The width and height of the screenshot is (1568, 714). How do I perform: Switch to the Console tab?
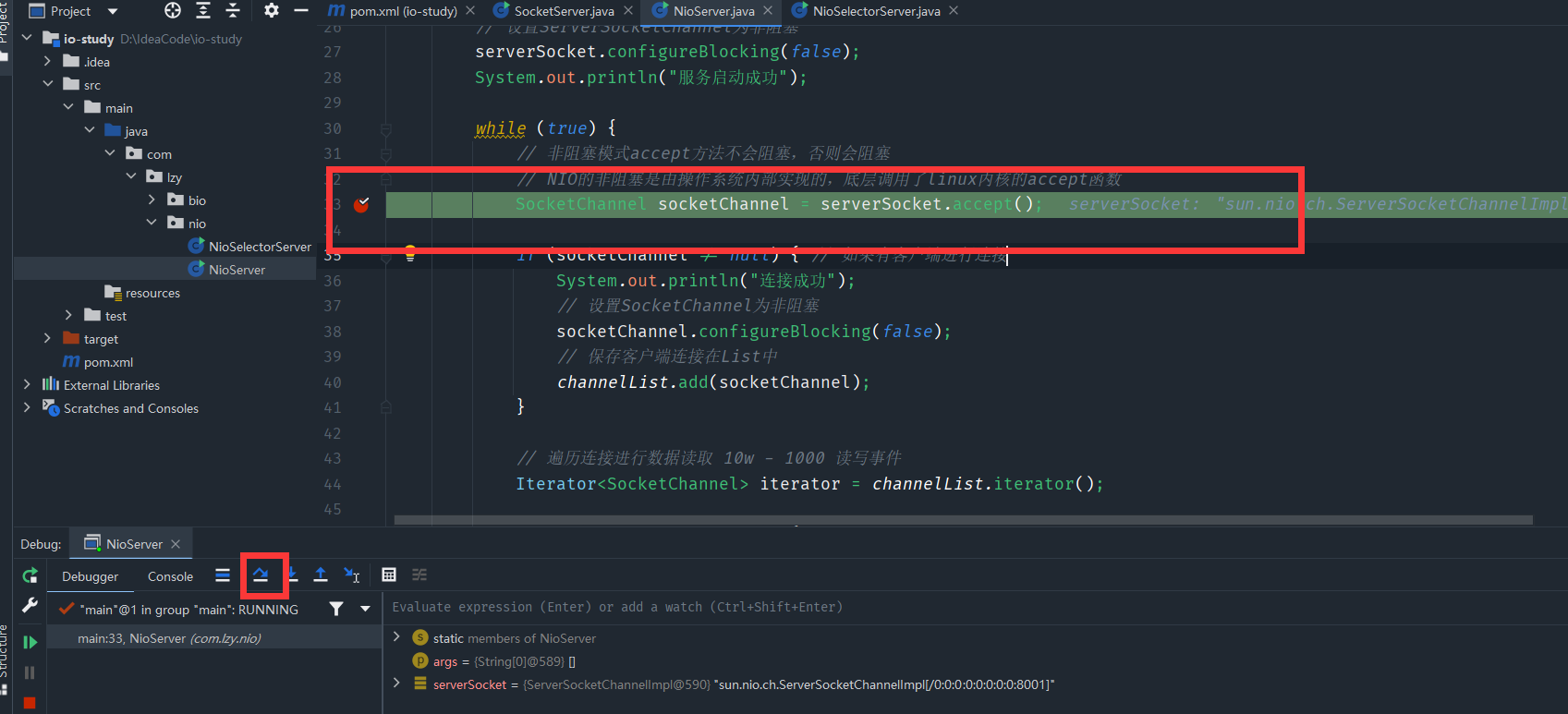(170, 576)
